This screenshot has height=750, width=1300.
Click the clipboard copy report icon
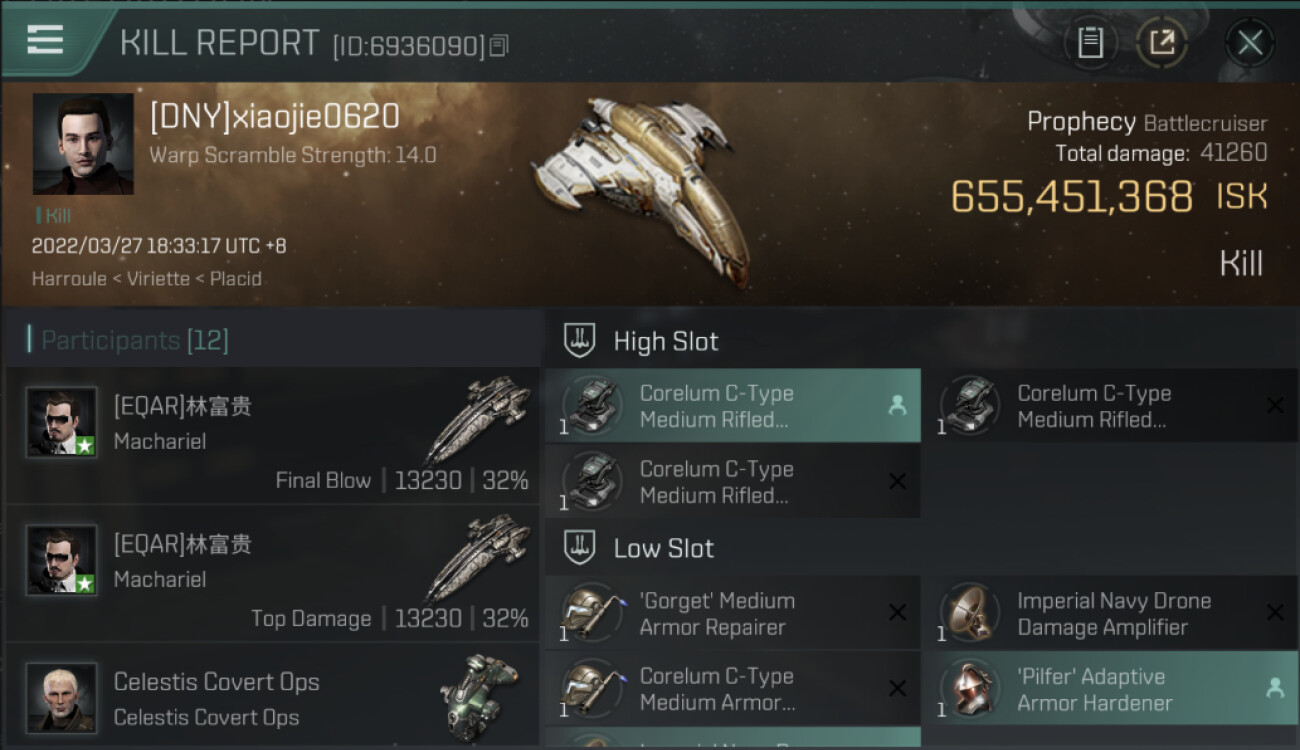pyautogui.click(x=1090, y=42)
